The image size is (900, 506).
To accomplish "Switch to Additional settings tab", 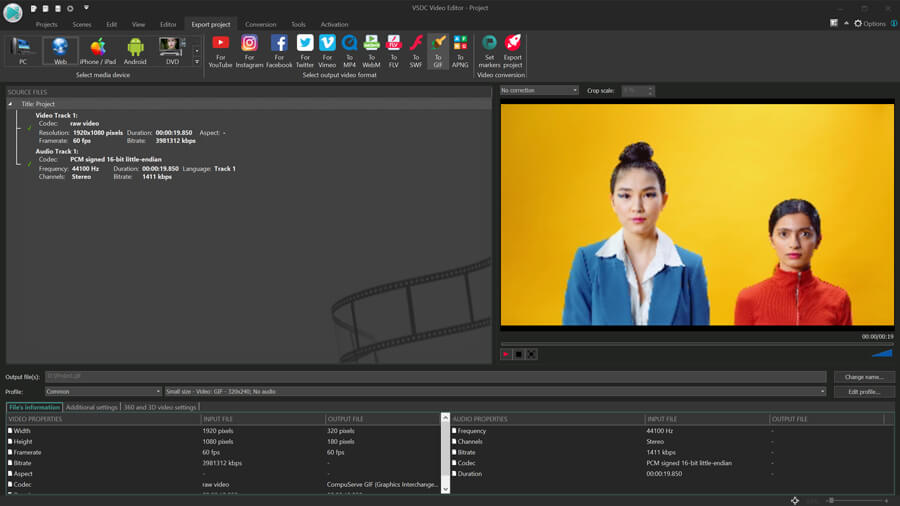I will pyautogui.click(x=91, y=407).
